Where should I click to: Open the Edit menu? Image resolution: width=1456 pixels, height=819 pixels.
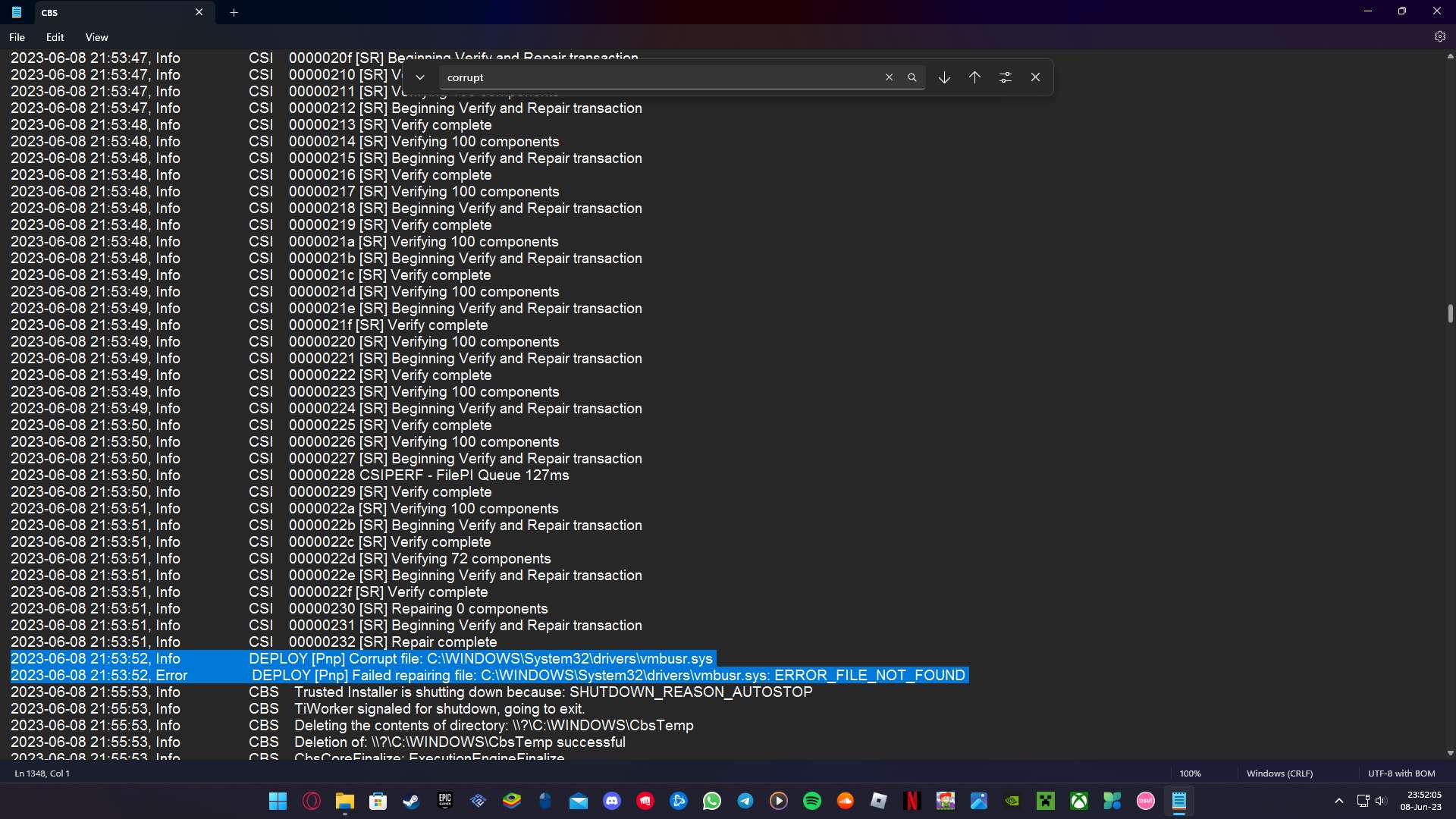(x=53, y=37)
